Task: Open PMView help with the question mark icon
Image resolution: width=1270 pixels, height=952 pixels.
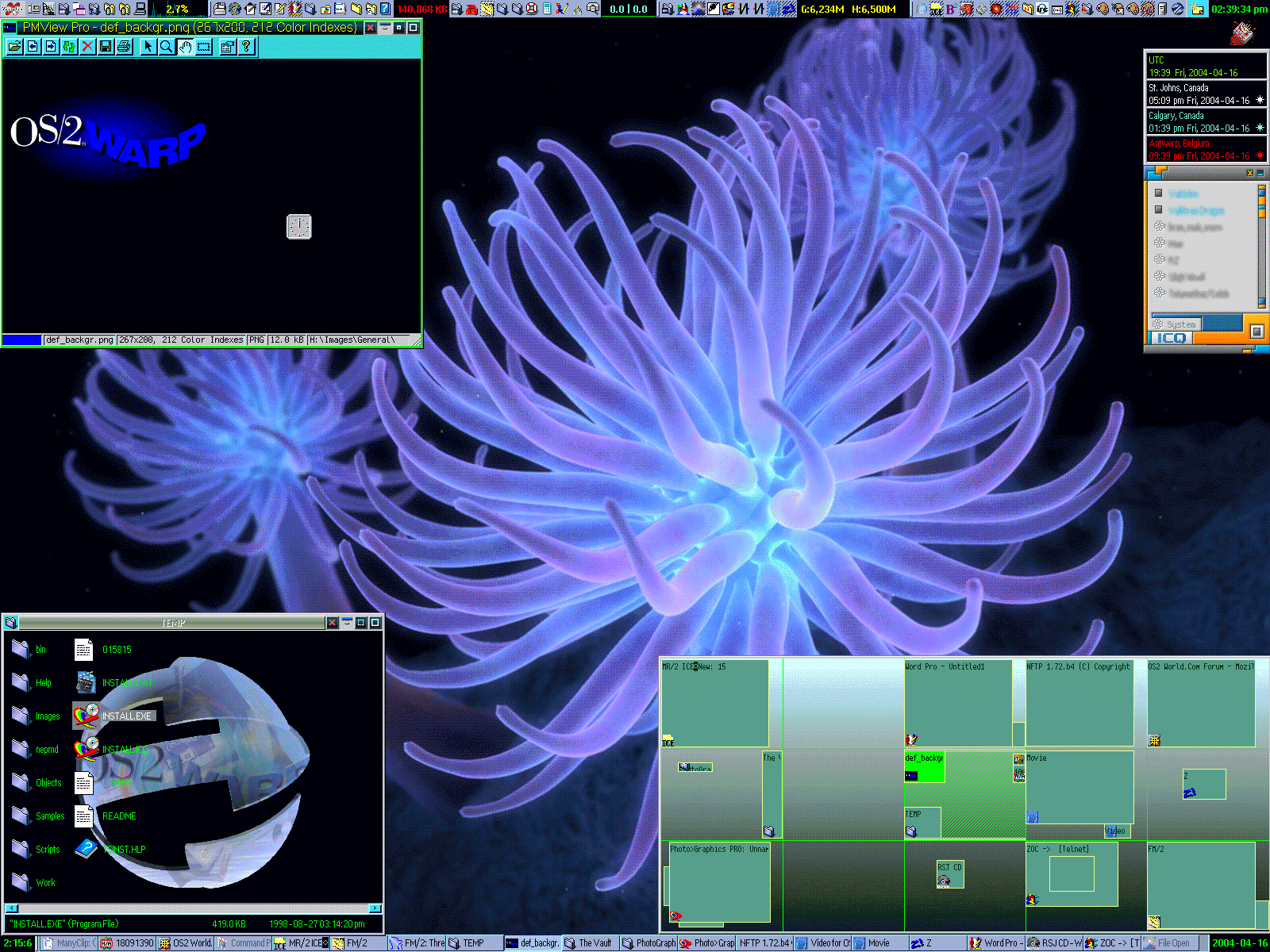Action: point(246,47)
